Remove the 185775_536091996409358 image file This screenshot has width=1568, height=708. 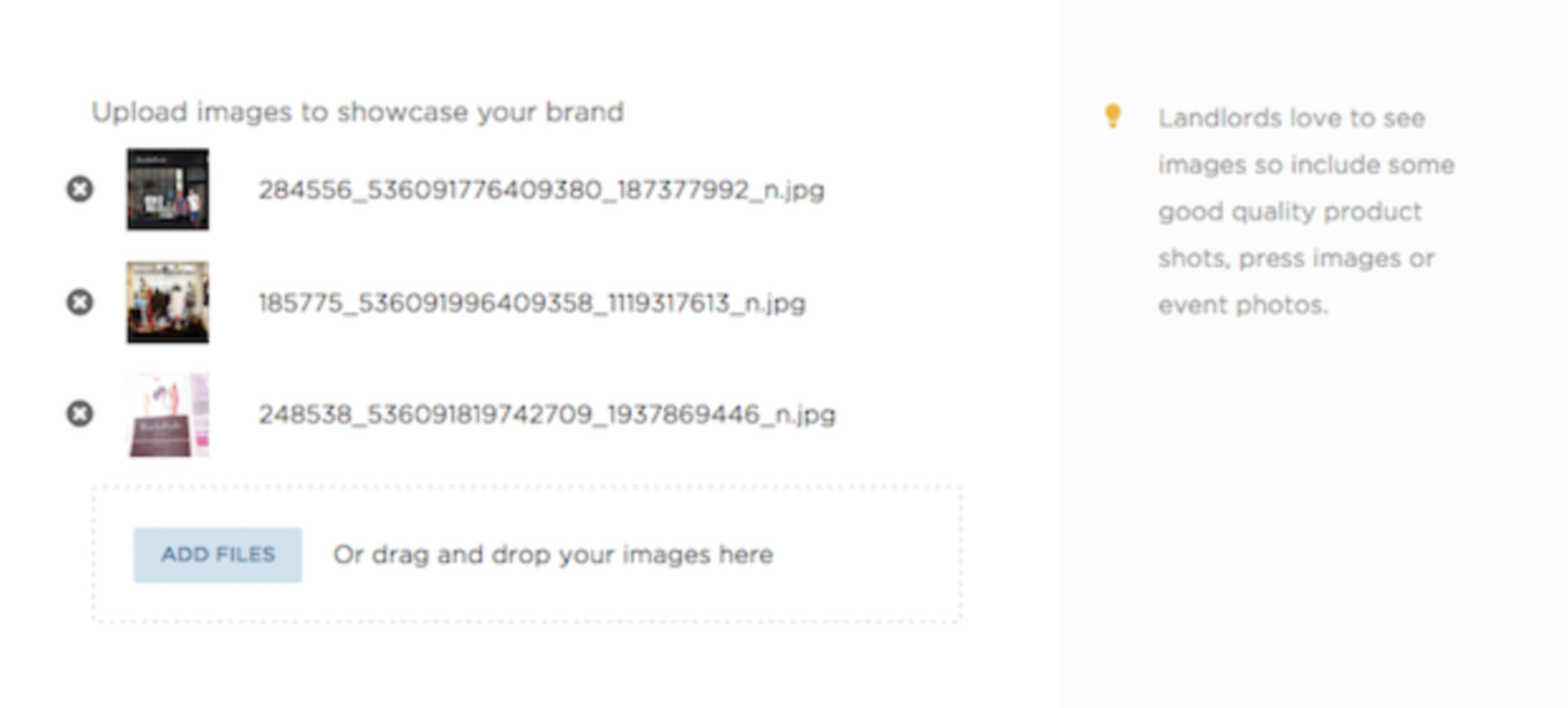pyautogui.click(x=80, y=302)
